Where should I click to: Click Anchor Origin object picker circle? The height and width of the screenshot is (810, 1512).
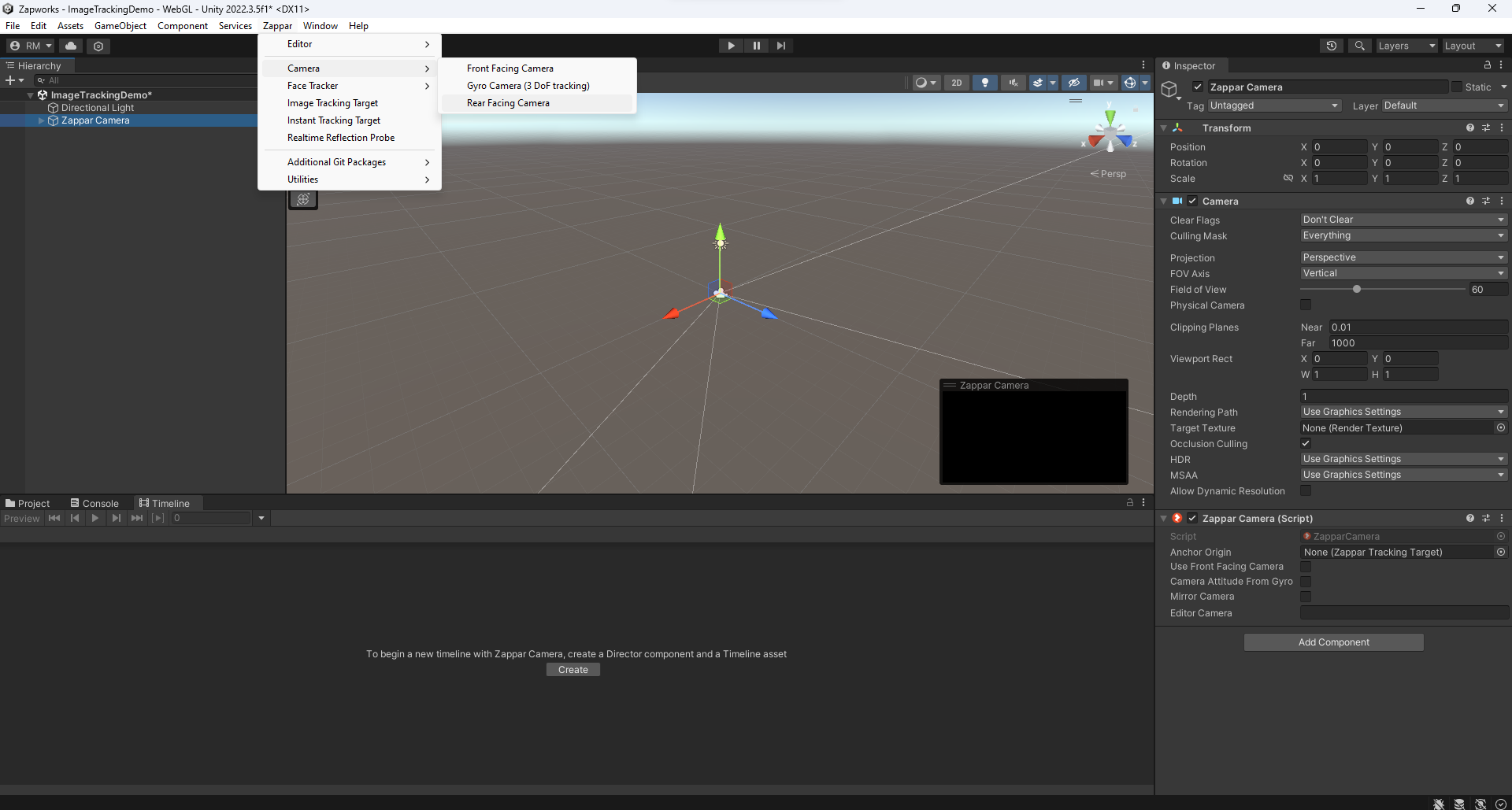1501,552
